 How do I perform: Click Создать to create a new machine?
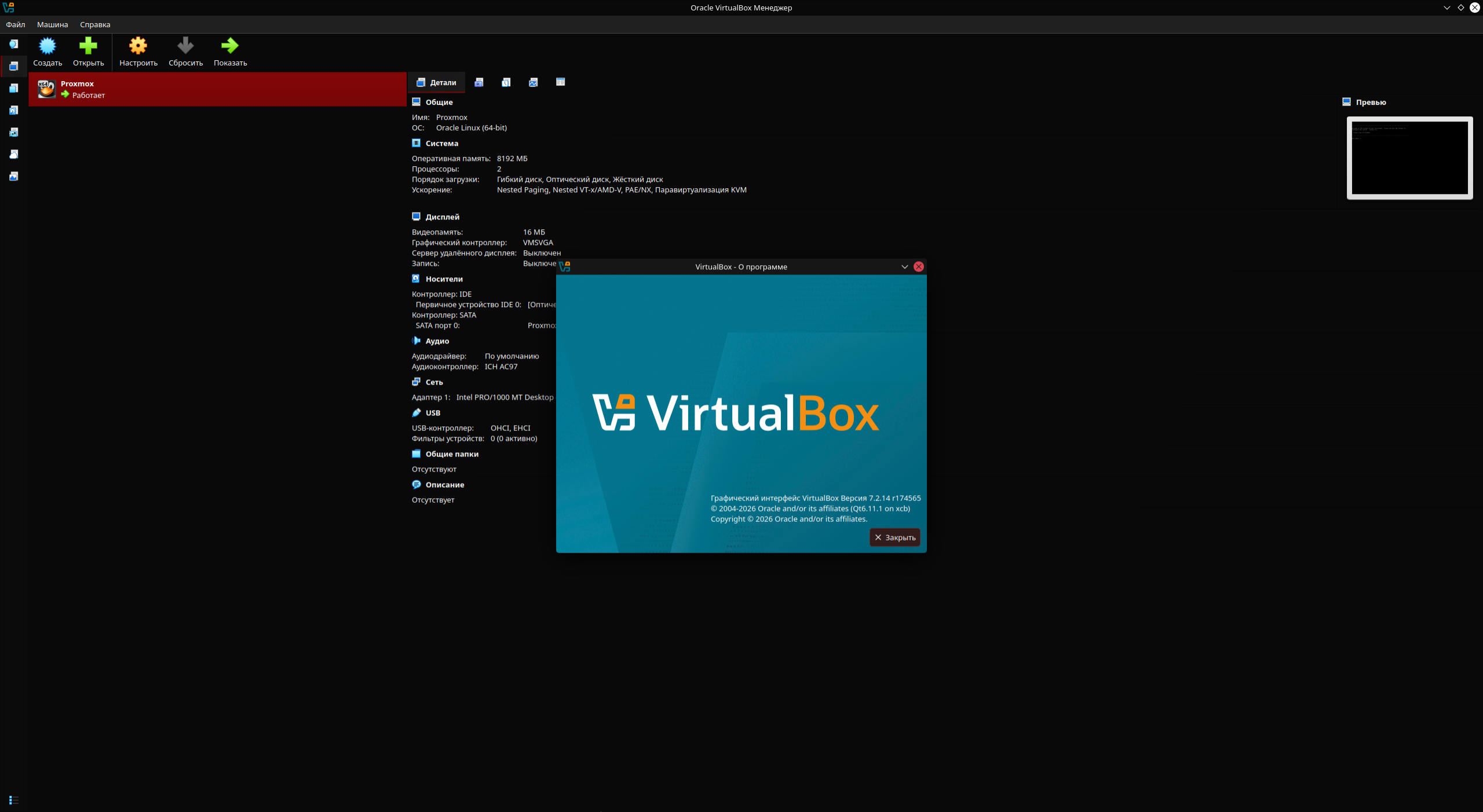click(x=48, y=52)
